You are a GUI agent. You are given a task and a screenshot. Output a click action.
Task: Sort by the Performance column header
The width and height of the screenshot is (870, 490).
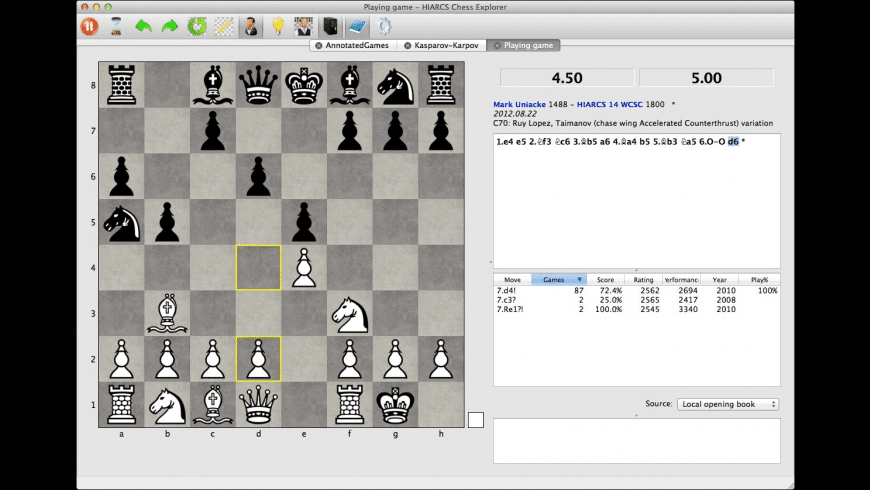pos(681,280)
